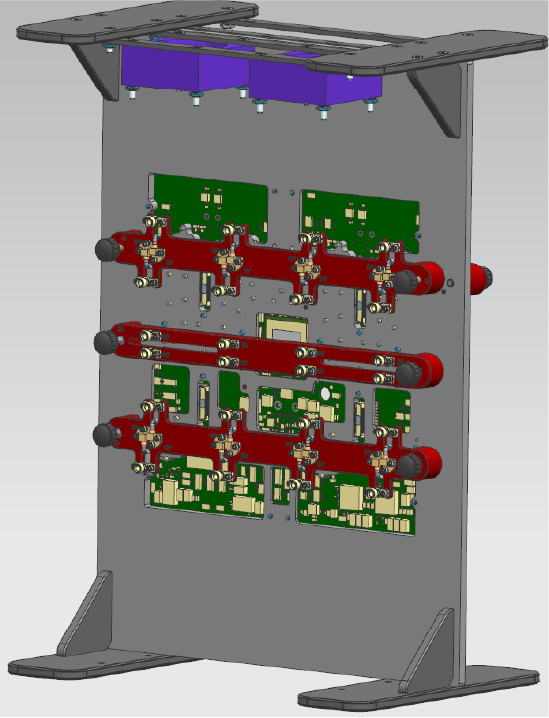The height and width of the screenshot is (718, 549).
Task: Click the middle red slotted clamp bar
Action: click(270, 355)
